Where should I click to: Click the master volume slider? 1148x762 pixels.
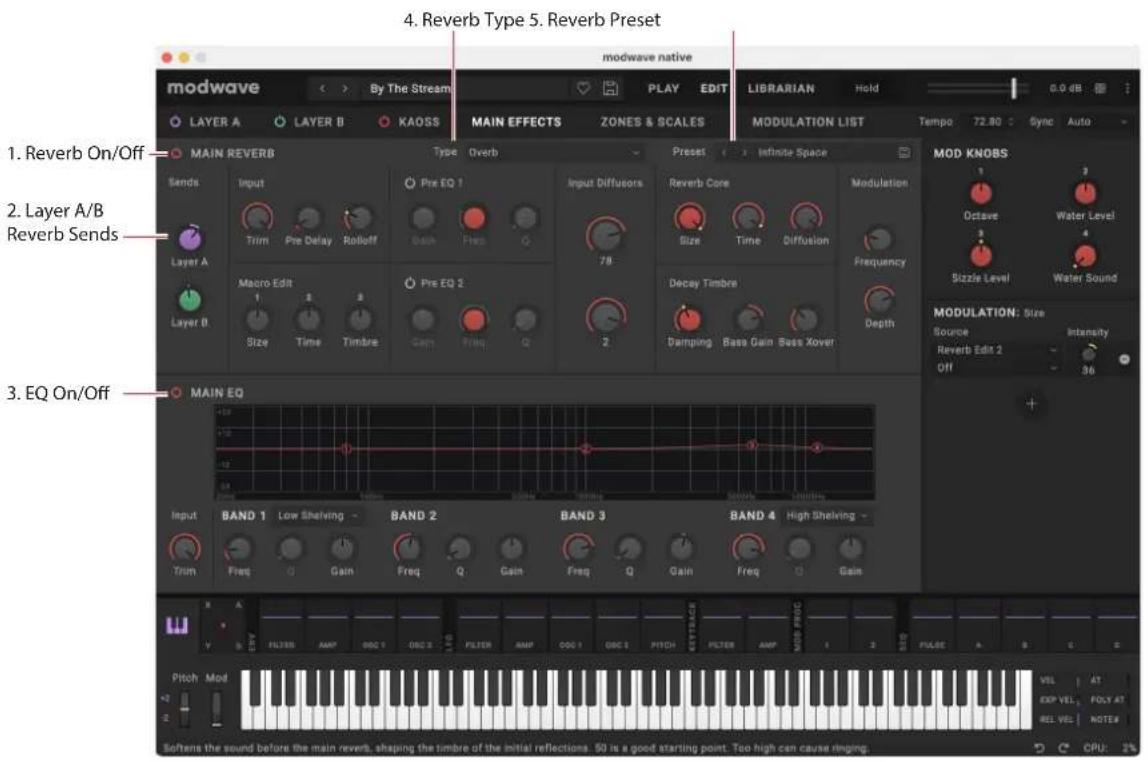point(977,88)
